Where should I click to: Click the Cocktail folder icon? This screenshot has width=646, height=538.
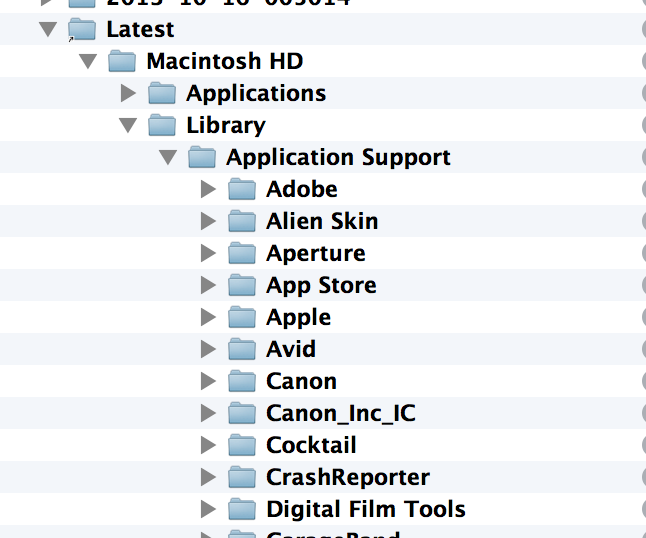point(242,445)
